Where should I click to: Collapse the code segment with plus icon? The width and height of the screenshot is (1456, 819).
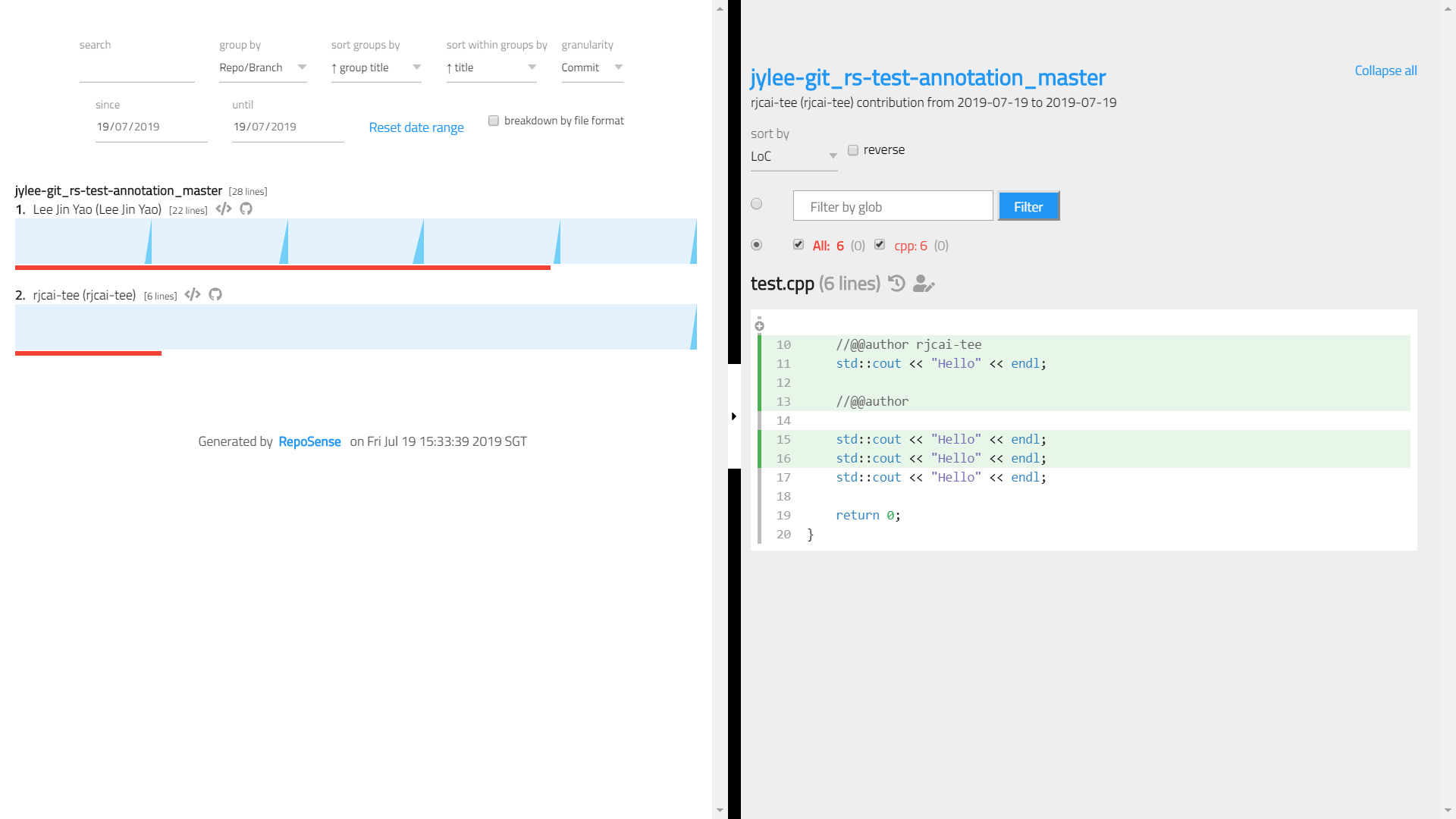[759, 326]
